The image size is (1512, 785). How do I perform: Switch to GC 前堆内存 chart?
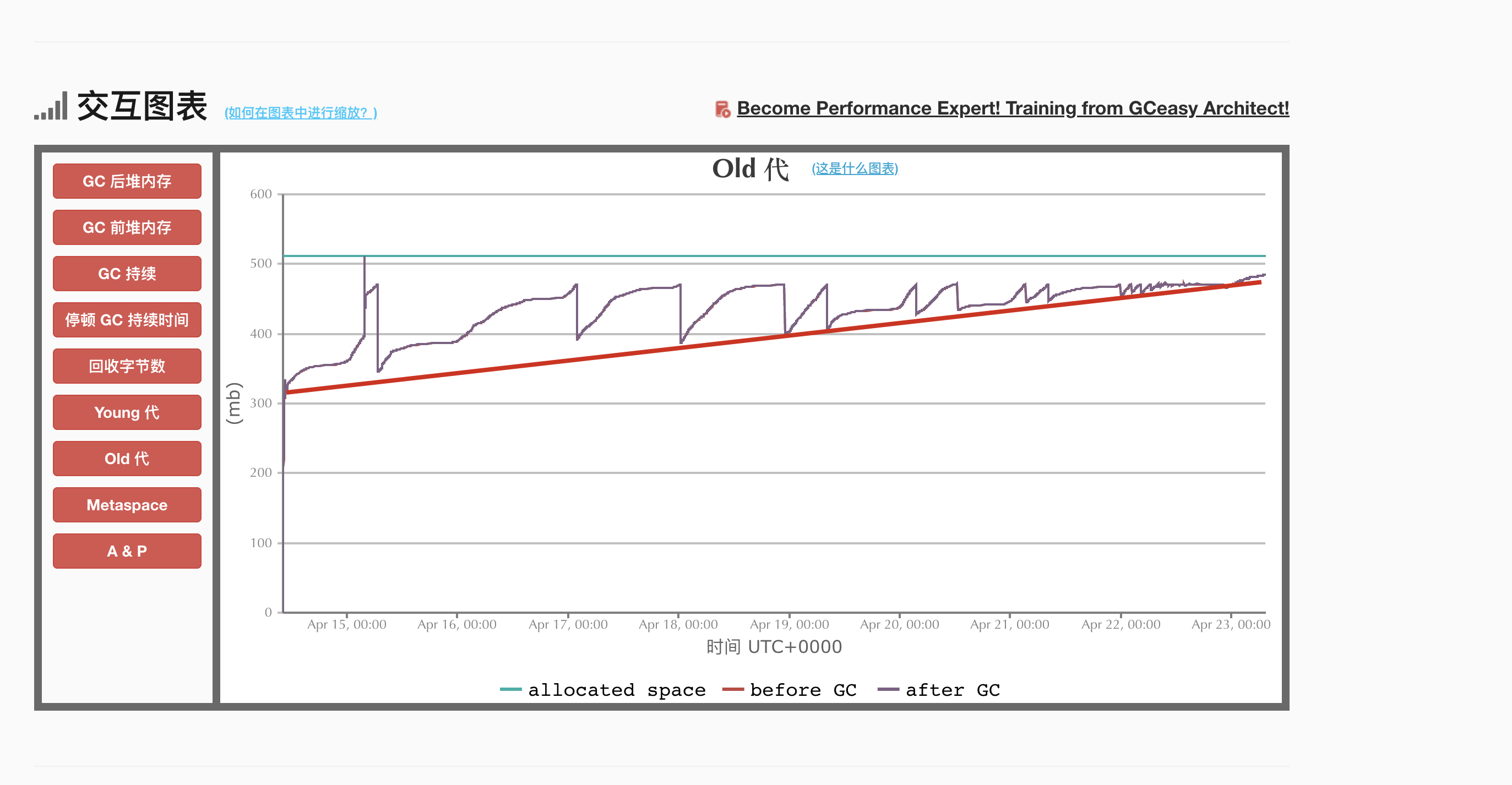click(127, 228)
